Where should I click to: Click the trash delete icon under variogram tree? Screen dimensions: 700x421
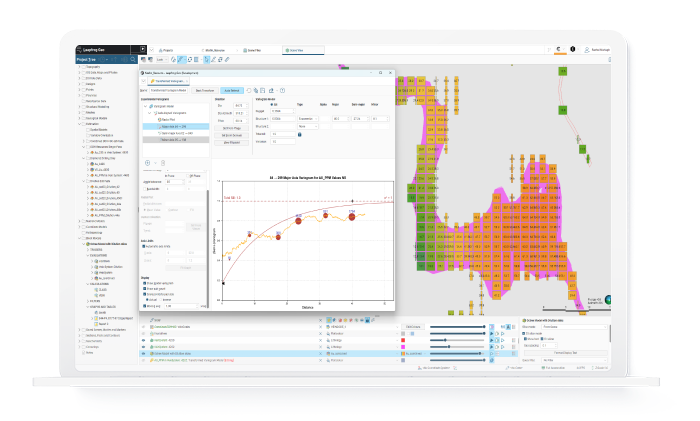tap(163, 163)
